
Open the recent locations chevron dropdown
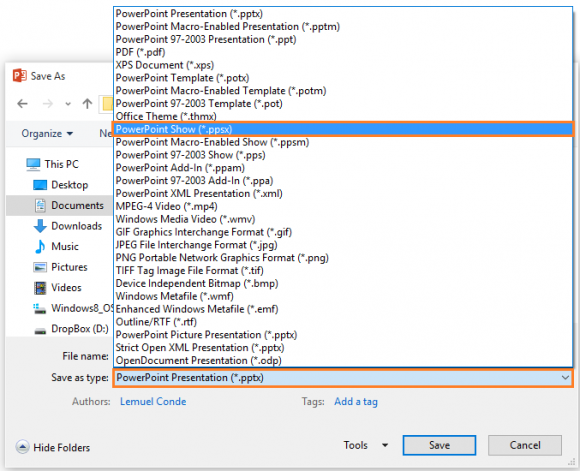click(68, 104)
